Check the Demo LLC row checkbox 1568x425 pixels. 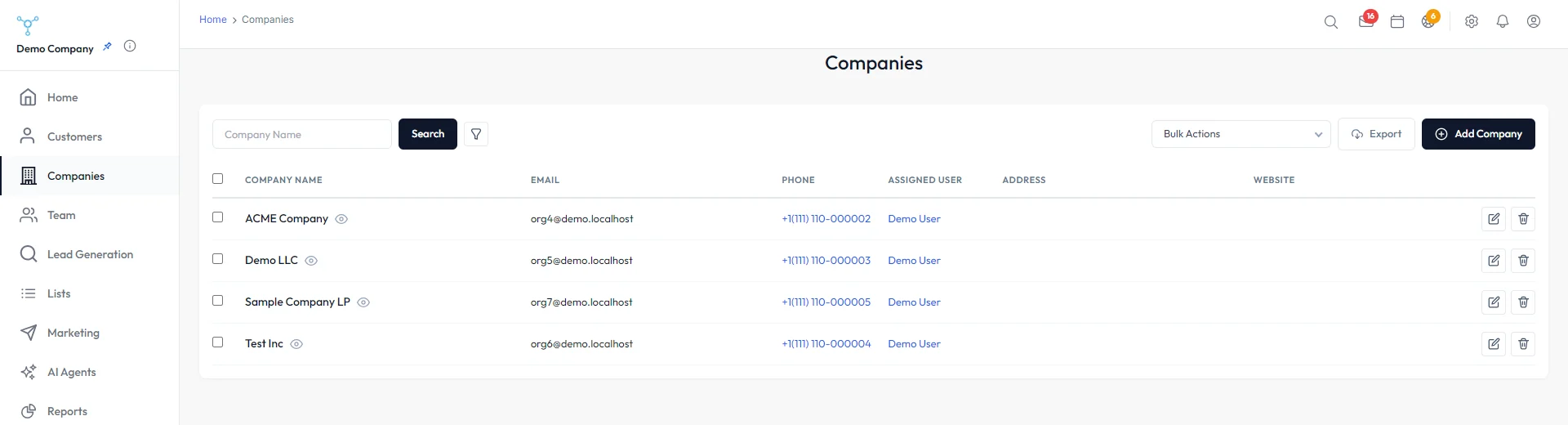(217, 258)
